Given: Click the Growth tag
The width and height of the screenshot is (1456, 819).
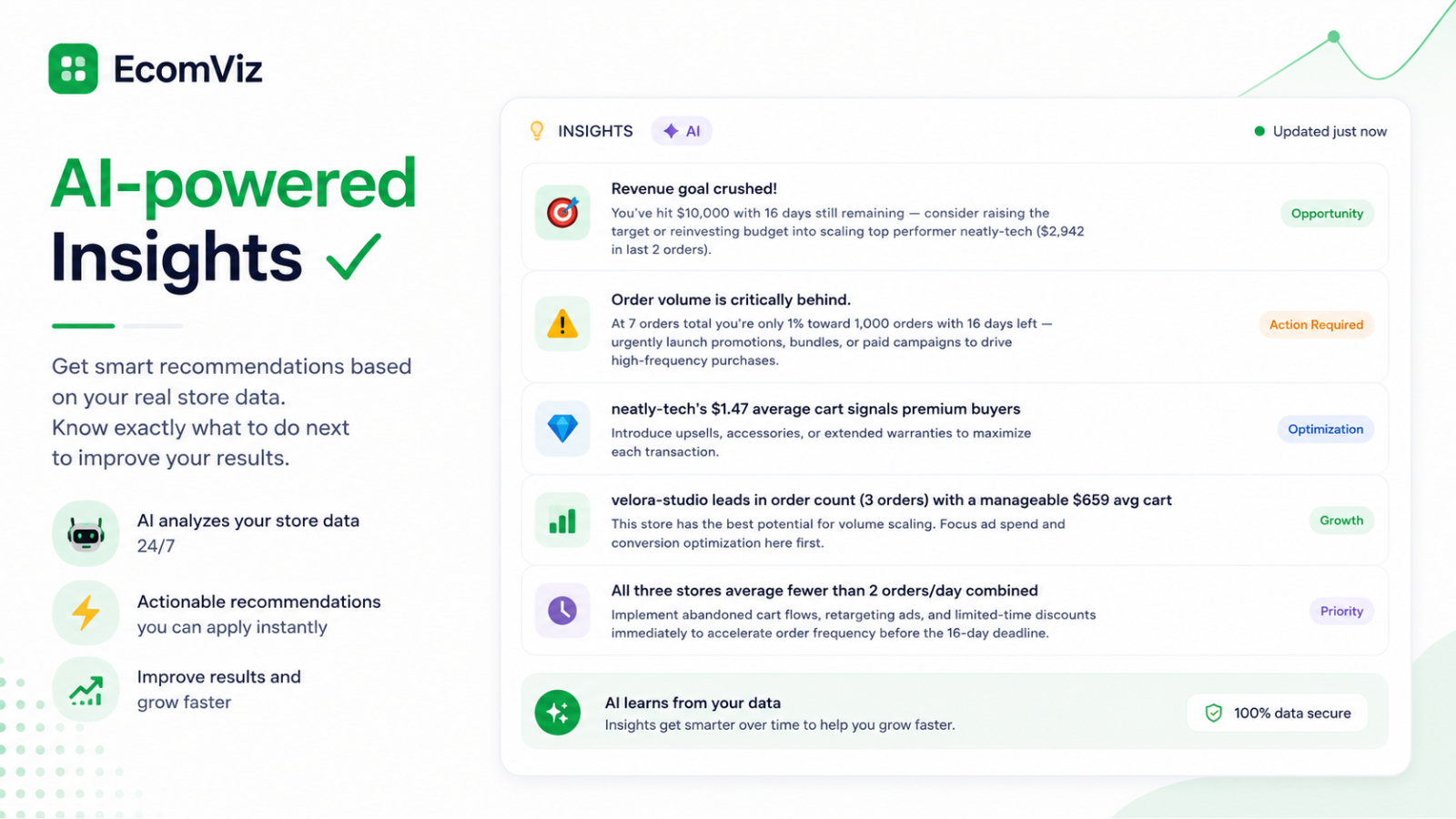Looking at the screenshot, I should click(x=1341, y=521).
